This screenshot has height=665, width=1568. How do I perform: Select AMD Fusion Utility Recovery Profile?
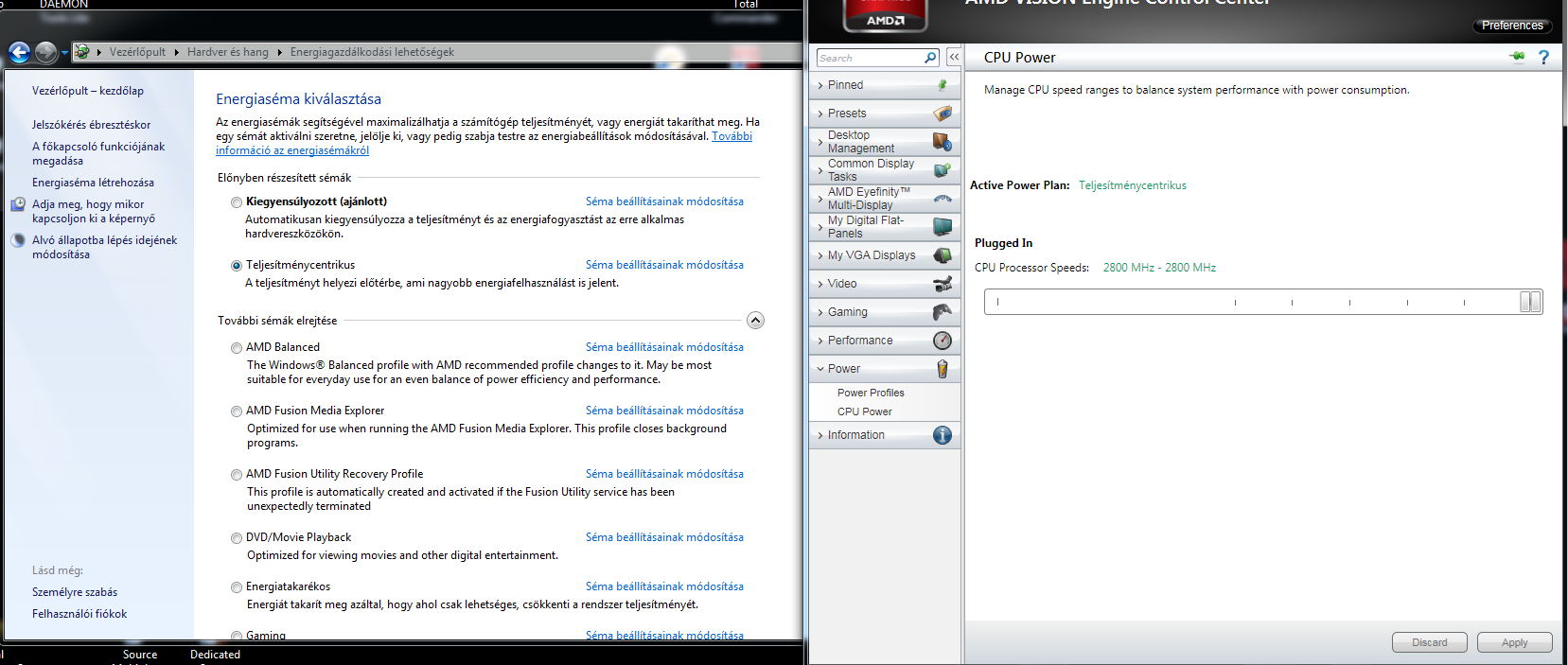click(237, 475)
